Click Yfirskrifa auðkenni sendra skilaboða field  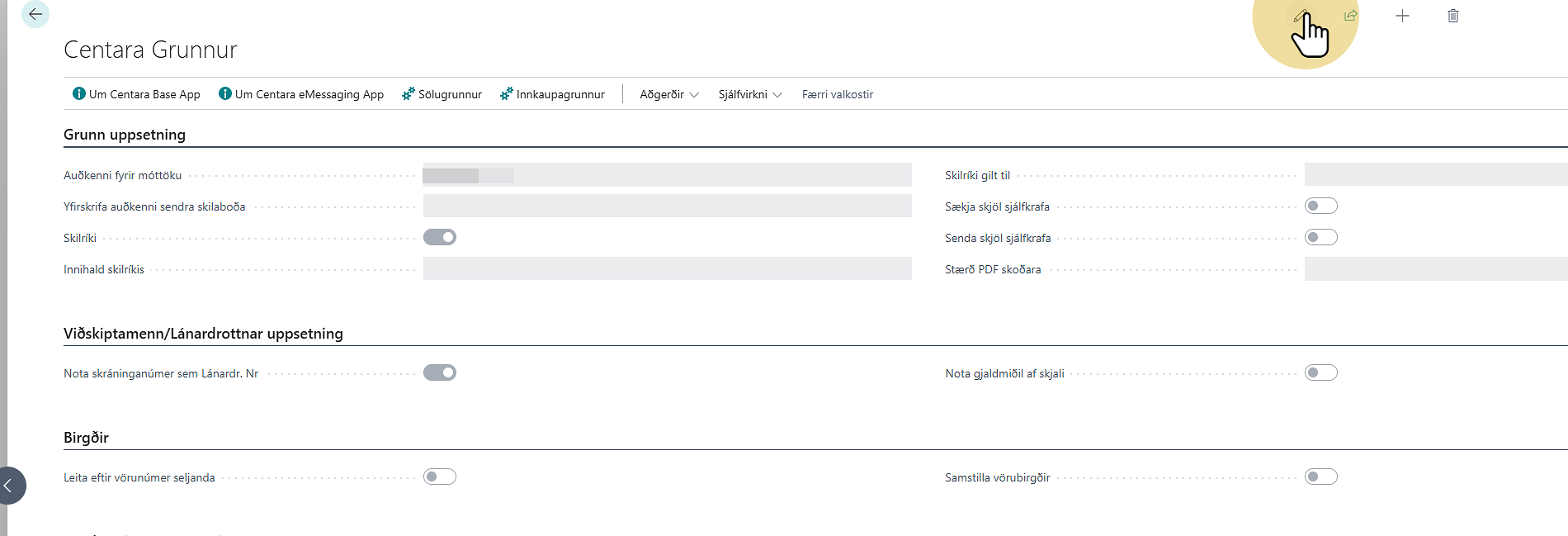(668, 206)
